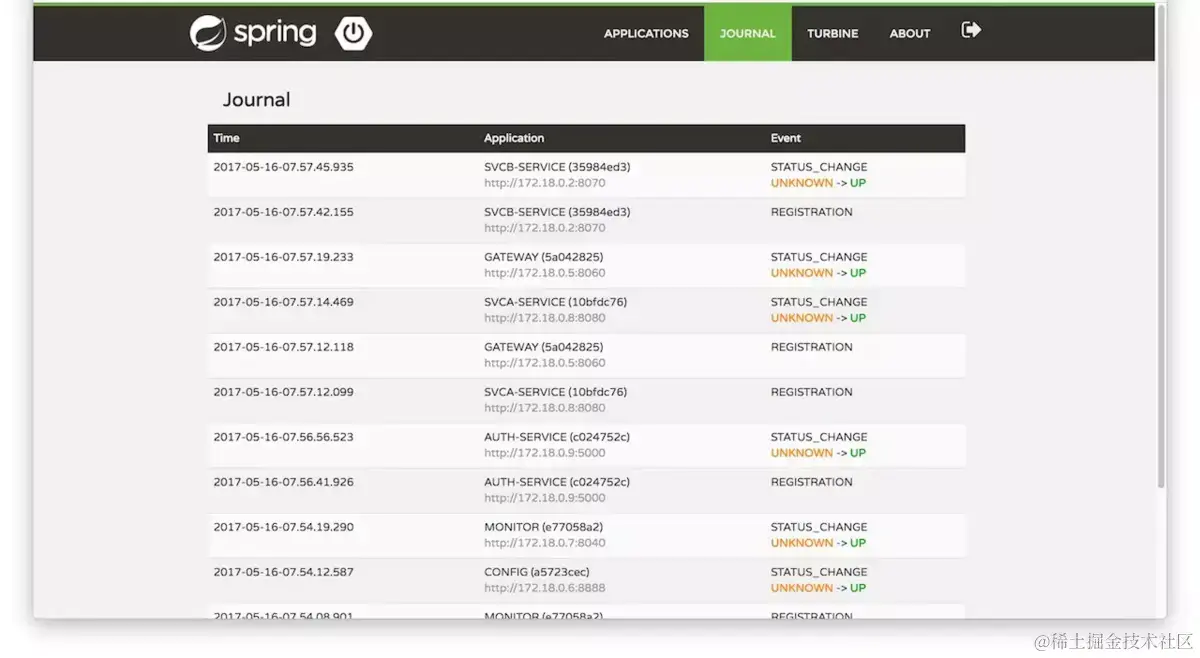Select timestamp 2017-05-16-07.57.12.118
1200x658 pixels.
(x=283, y=347)
